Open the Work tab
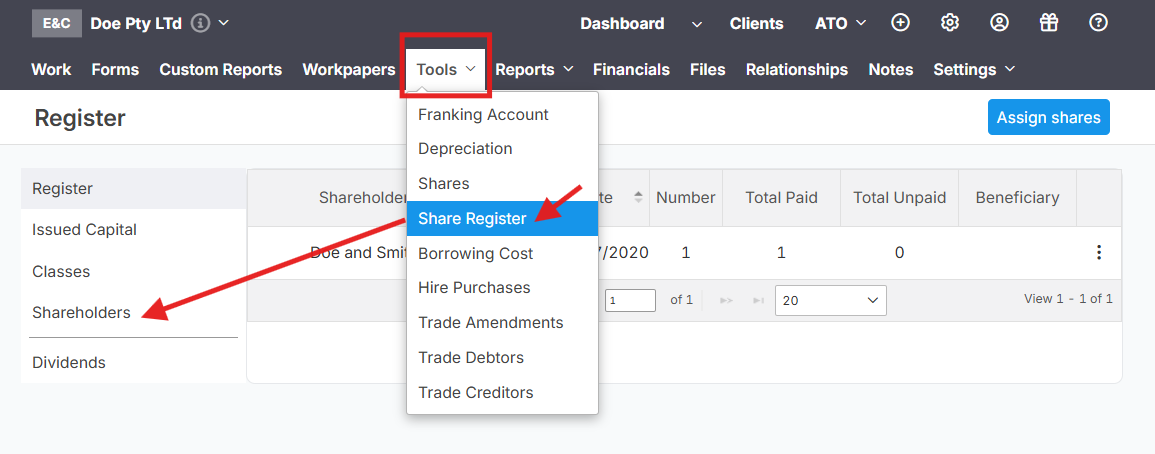Screen dimensions: 1155x454 click(x=51, y=70)
